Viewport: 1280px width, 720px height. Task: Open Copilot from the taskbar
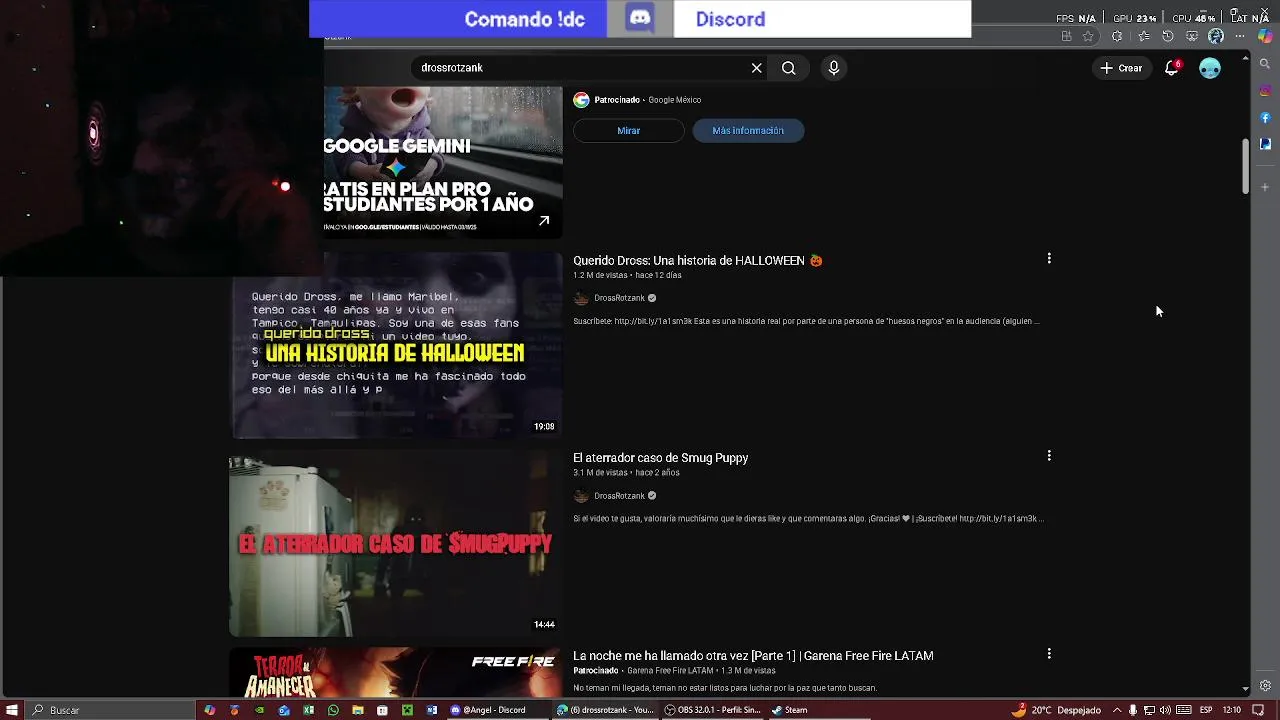point(209,710)
